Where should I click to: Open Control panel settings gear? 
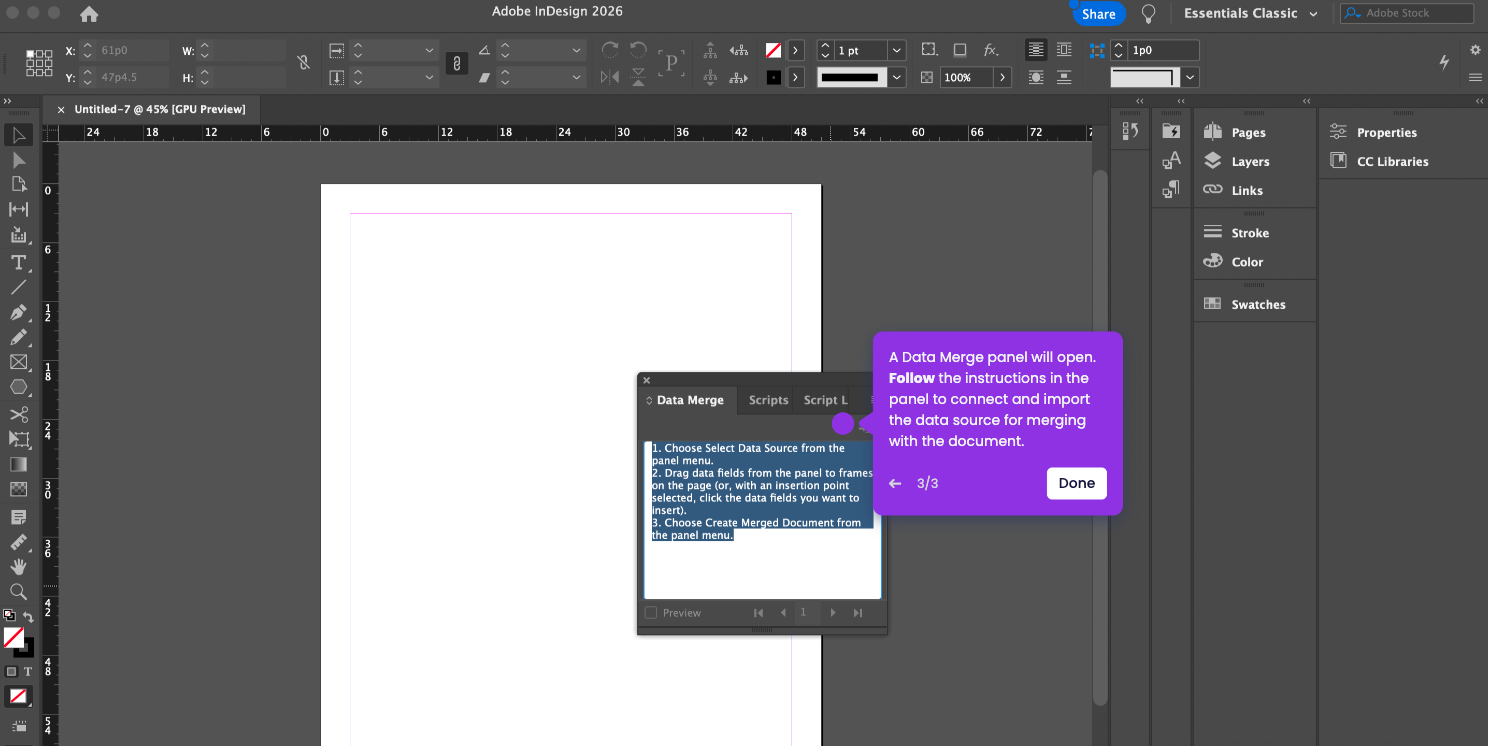coord(1475,49)
